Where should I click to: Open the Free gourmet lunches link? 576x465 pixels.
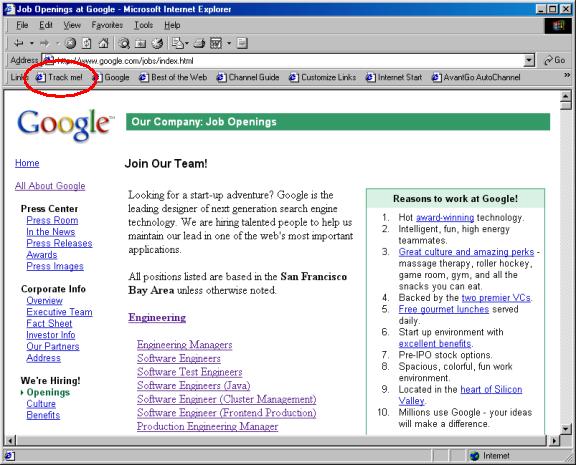click(x=444, y=309)
